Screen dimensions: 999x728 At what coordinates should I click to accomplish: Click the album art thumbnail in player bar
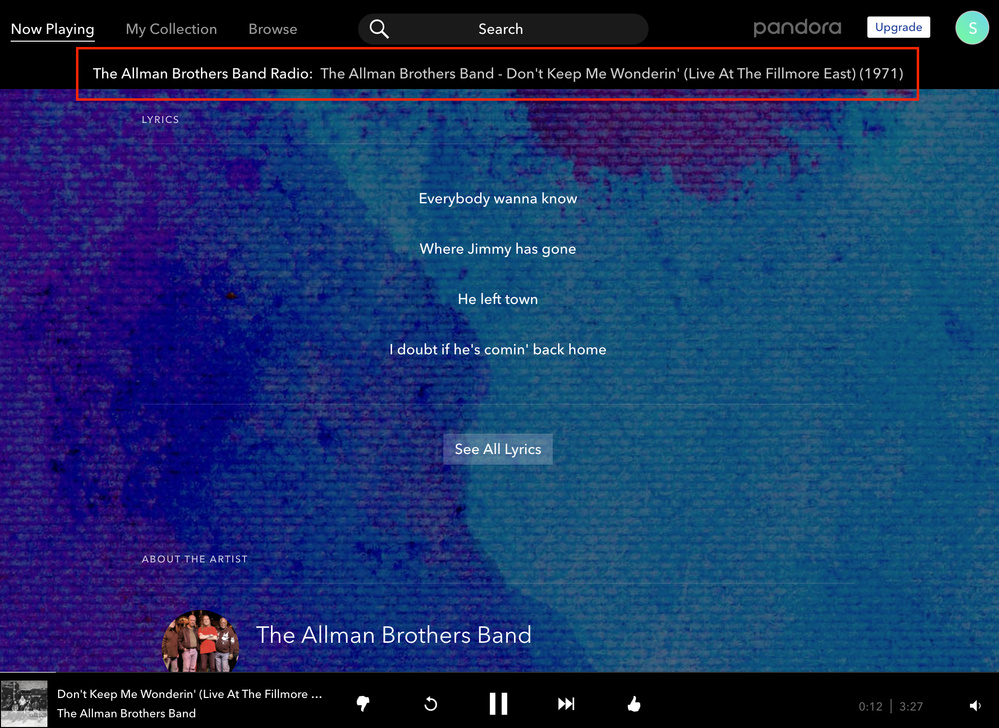[24, 704]
